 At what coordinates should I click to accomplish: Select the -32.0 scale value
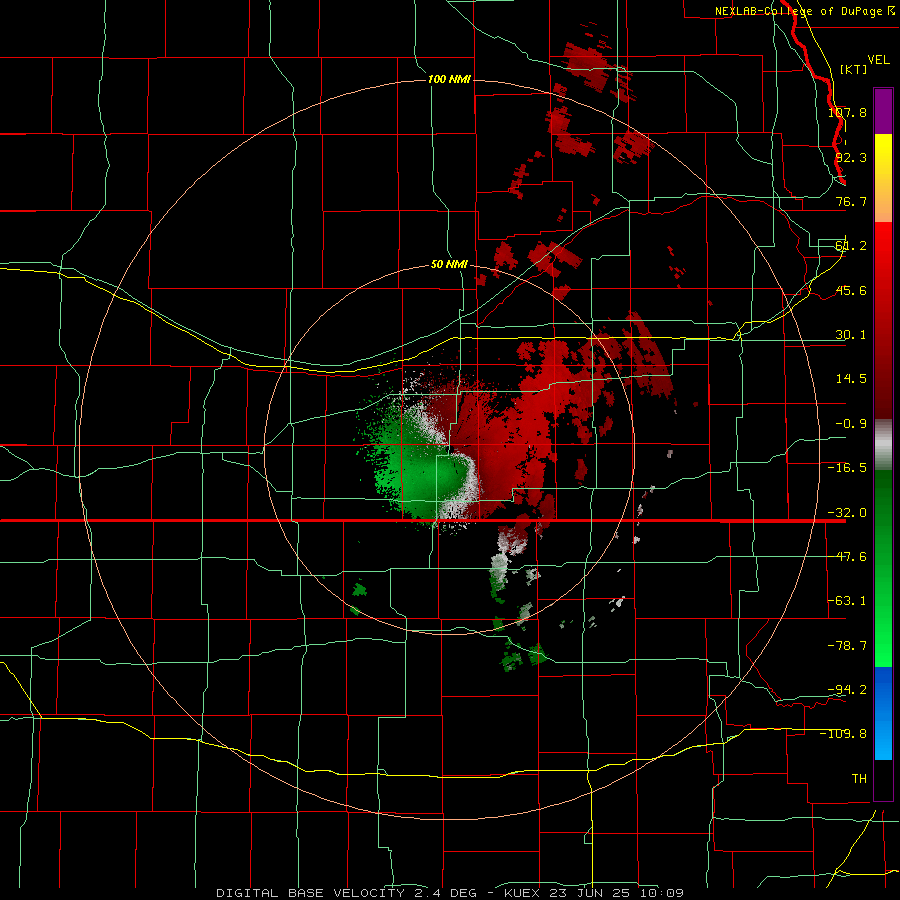847,513
